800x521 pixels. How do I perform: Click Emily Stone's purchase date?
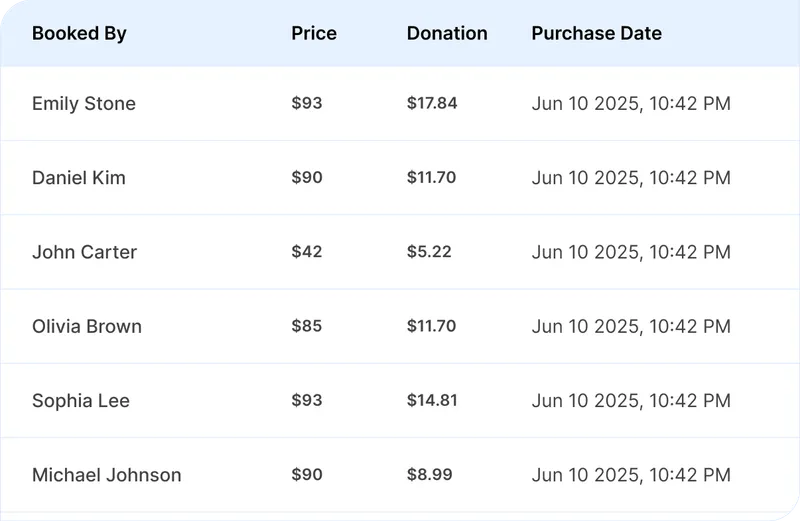tap(631, 104)
